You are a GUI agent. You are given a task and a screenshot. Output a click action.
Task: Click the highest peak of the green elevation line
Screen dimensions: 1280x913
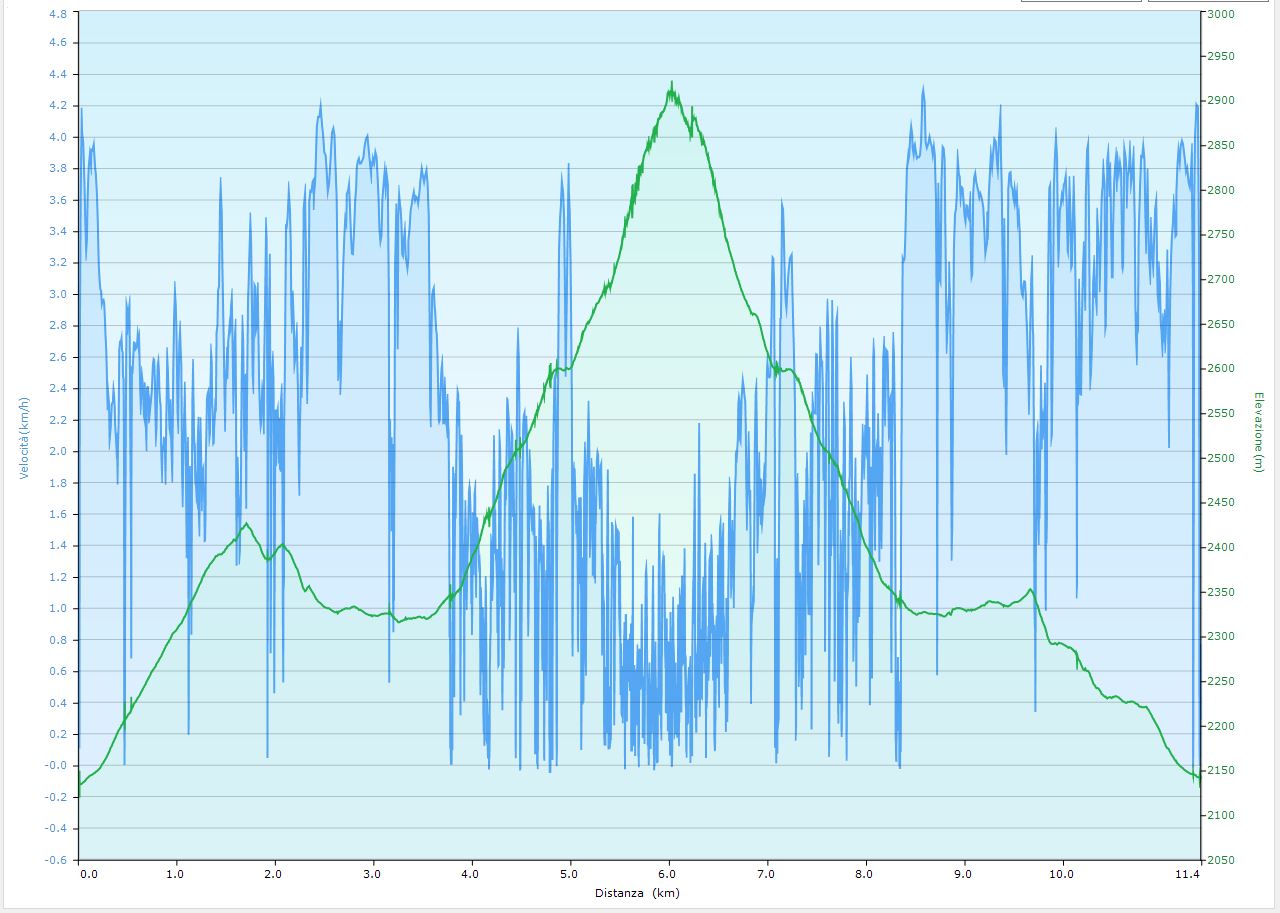pos(671,83)
